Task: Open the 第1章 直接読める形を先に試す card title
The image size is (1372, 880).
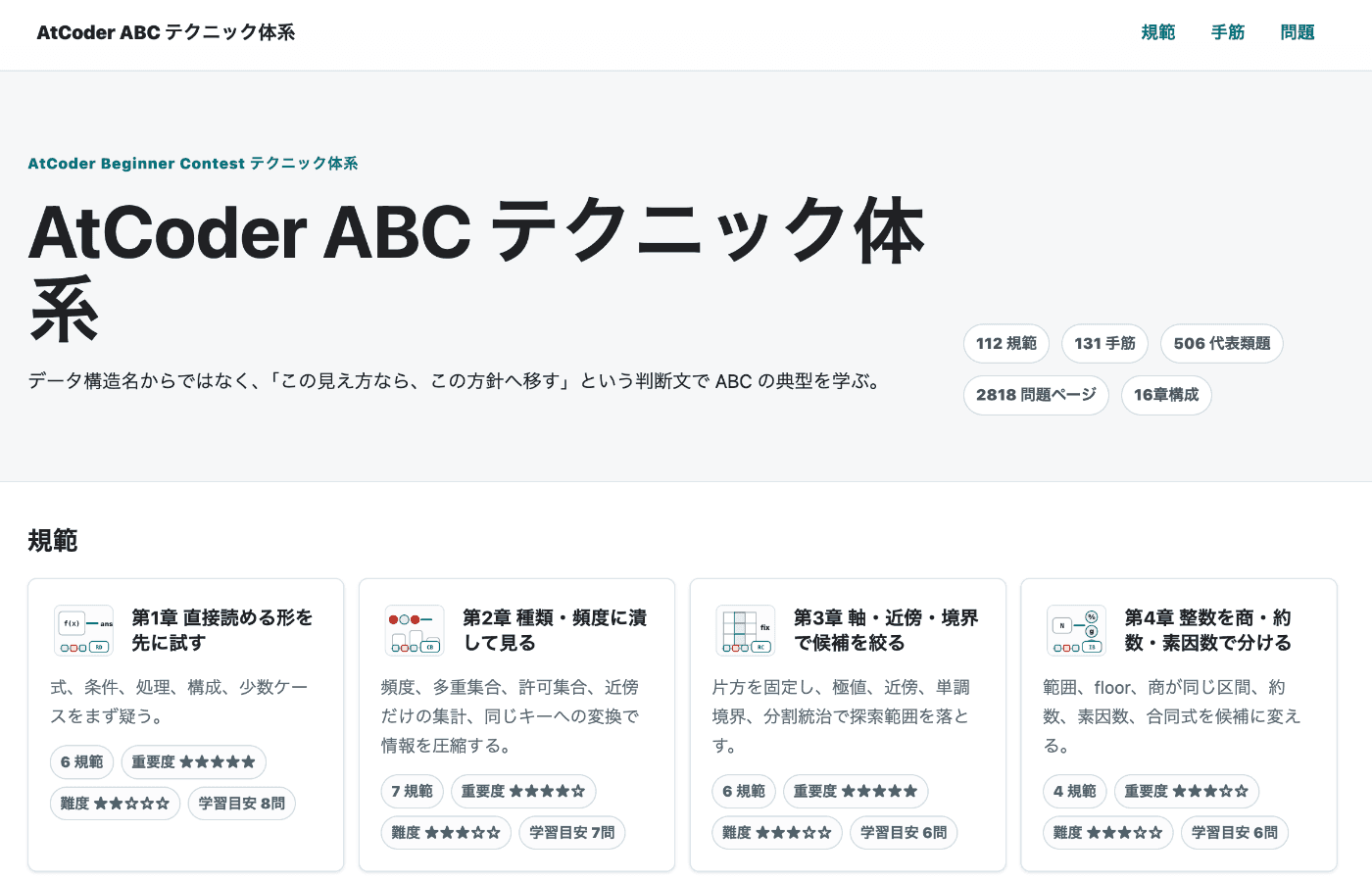Action: pos(222,630)
